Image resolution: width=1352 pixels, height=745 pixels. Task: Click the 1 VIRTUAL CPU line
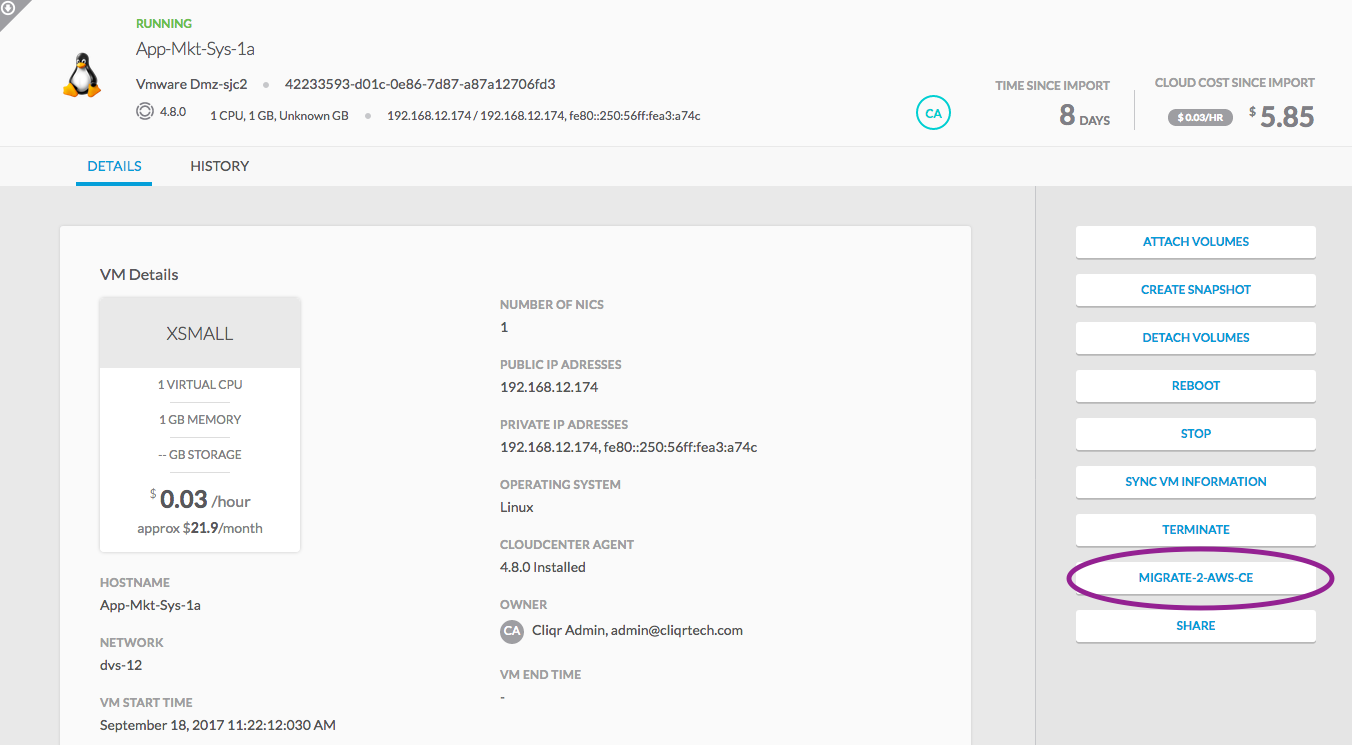point(200,385)
